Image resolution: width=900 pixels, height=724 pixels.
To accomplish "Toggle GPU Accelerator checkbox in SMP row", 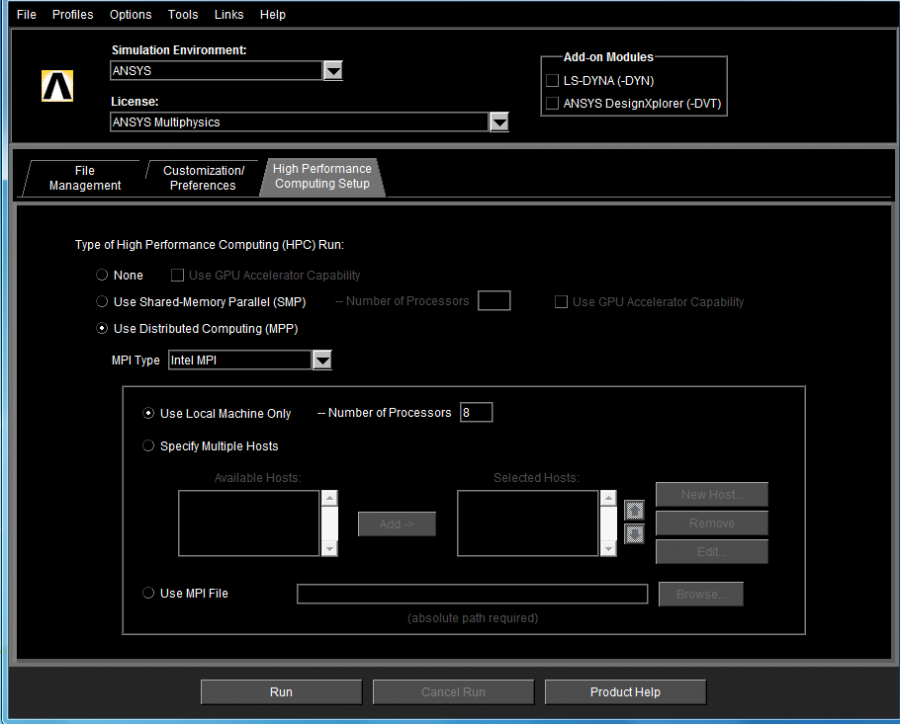I will click(561, 302).
